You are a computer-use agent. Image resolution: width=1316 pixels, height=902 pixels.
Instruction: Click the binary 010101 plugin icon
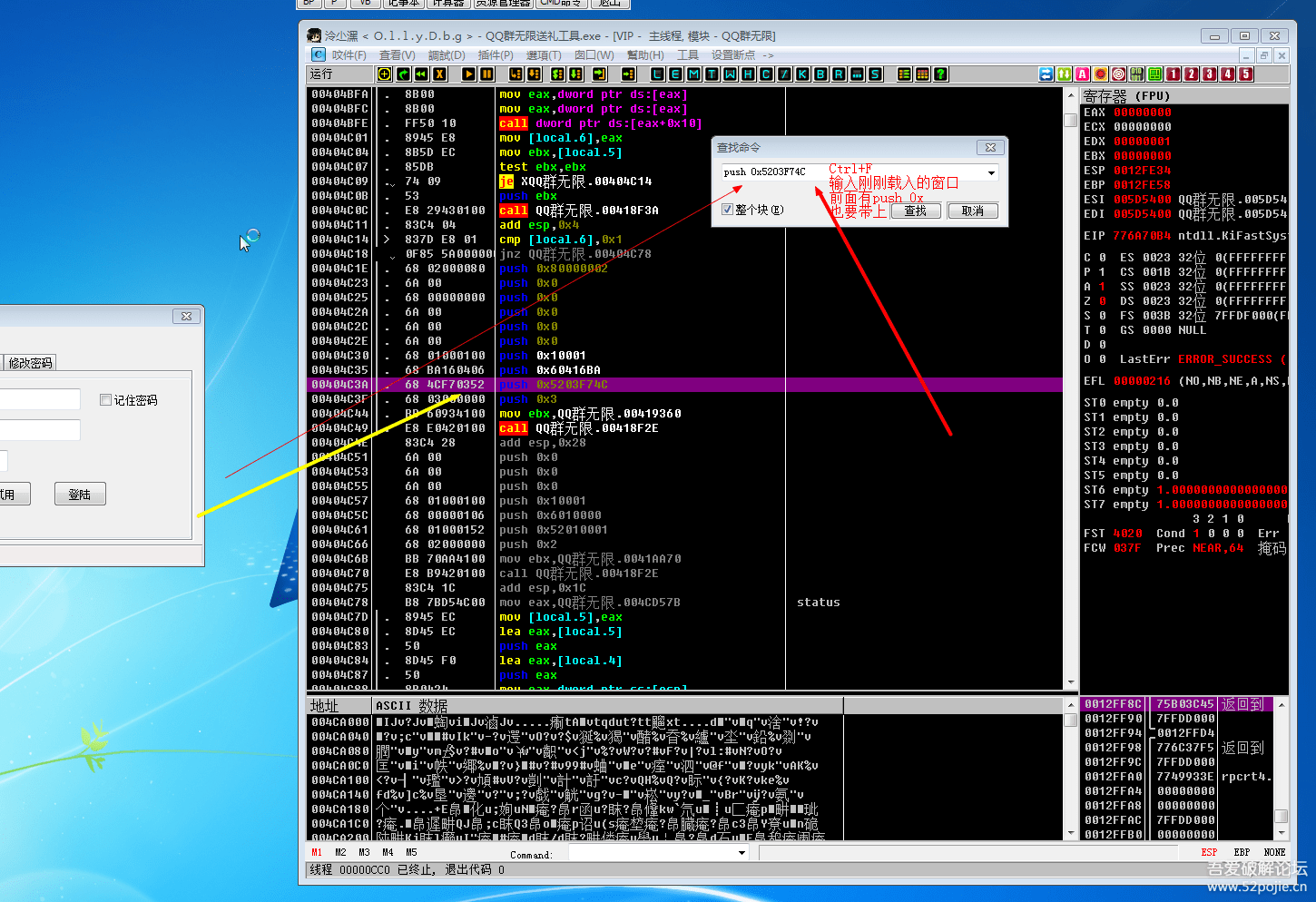pyautogui.click(x=1137, y=74)
